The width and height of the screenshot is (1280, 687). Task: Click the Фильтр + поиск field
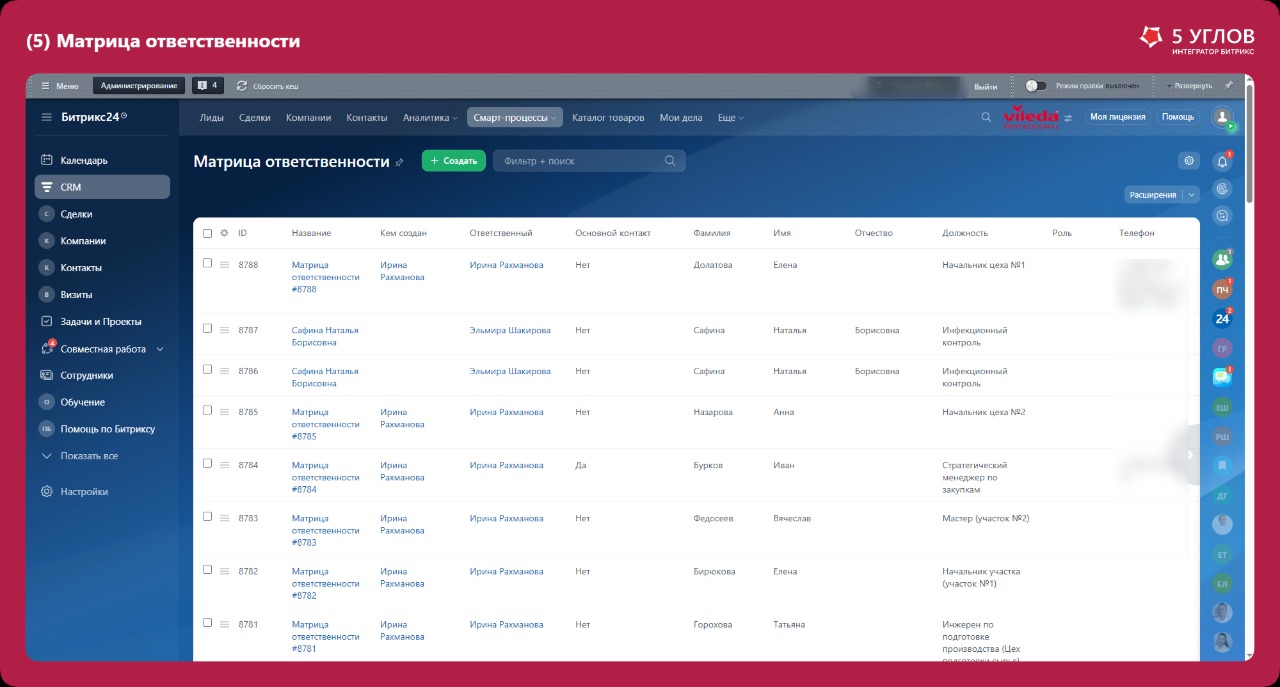point(589,161)
